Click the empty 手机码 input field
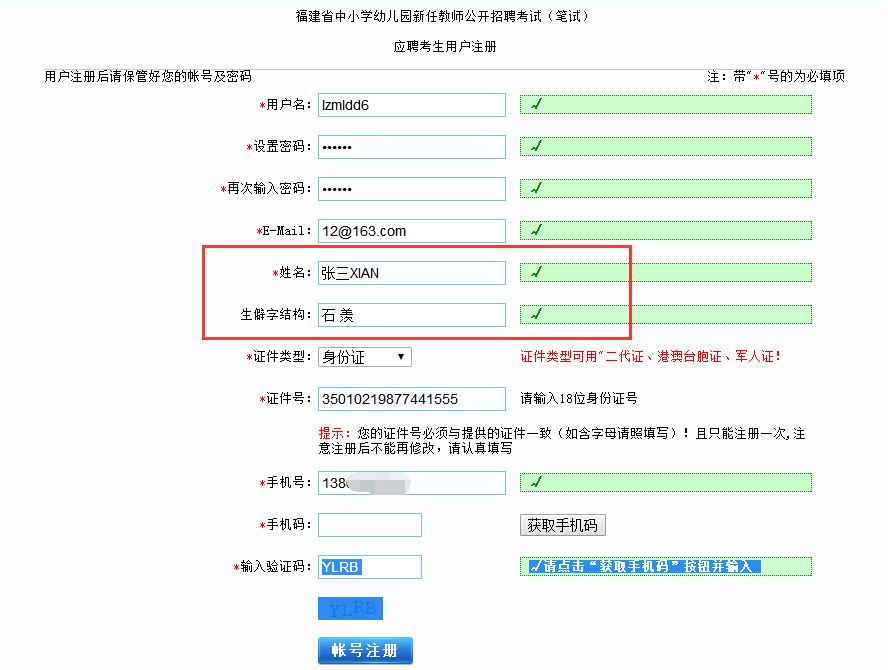The image size is (888, 670). 369,525
